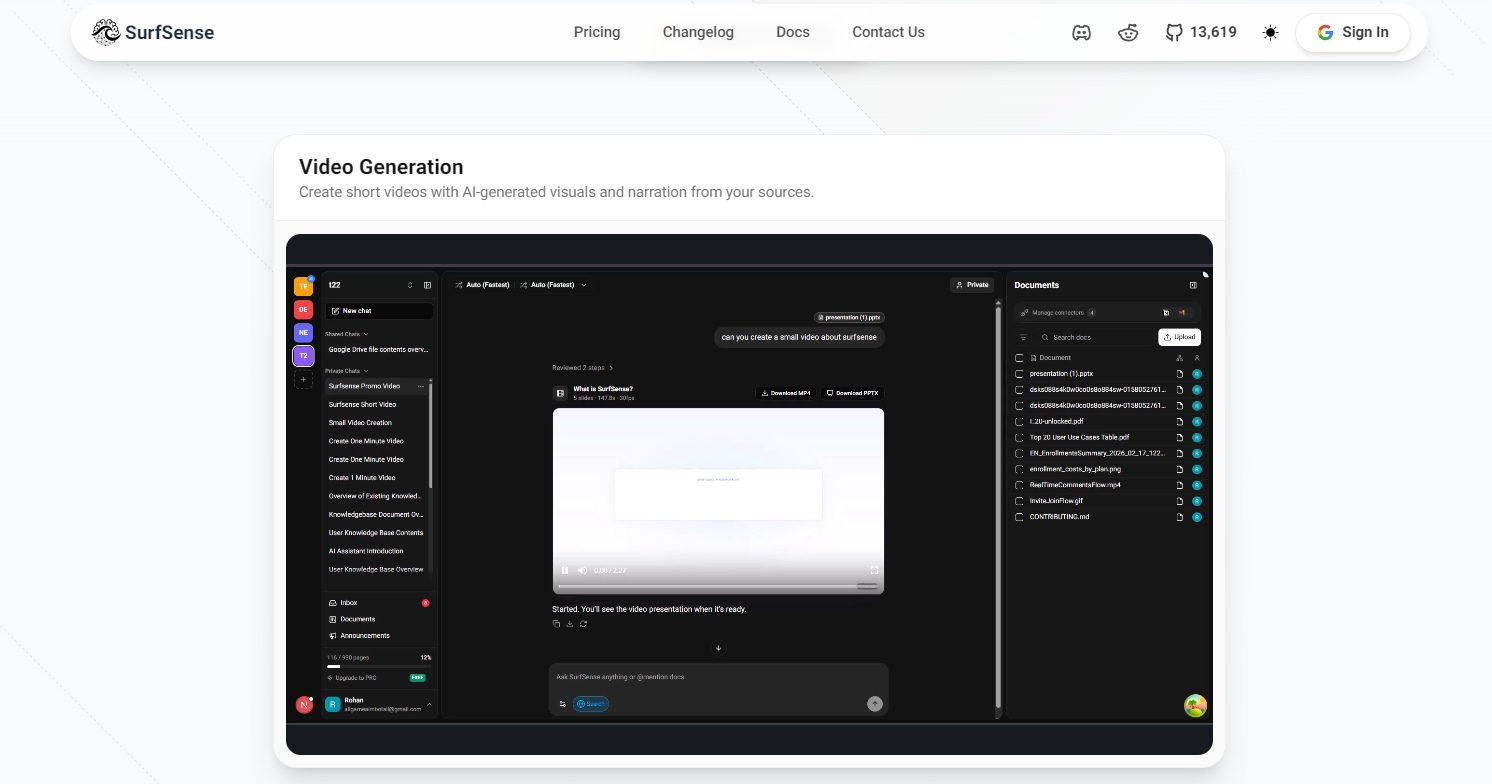Click Download MP4 for the SurfSense video
The width and height of the screenshot is (1492, 784).
[x=786, y=393]
